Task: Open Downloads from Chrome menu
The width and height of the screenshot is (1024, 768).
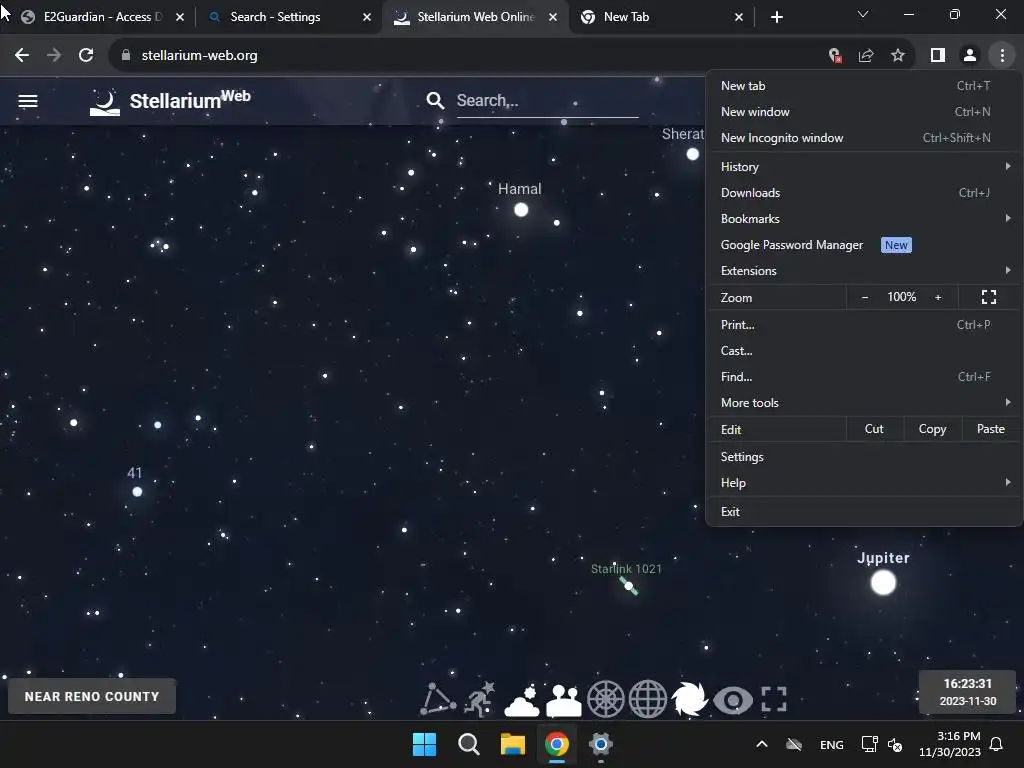Action: coord(864,193)
